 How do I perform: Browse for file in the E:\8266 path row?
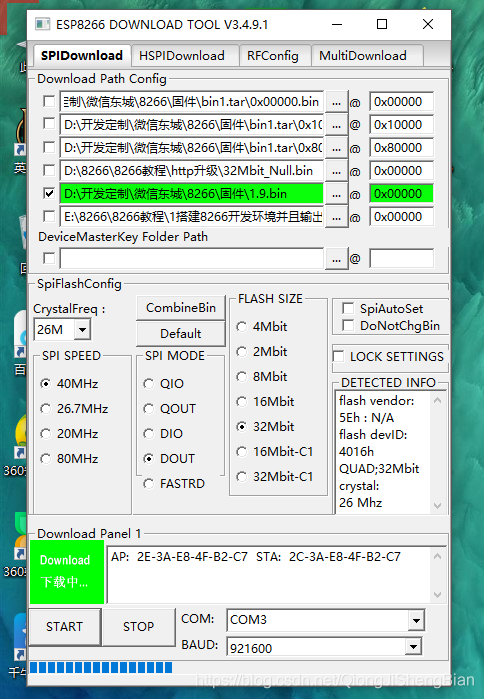coord(336,217)
